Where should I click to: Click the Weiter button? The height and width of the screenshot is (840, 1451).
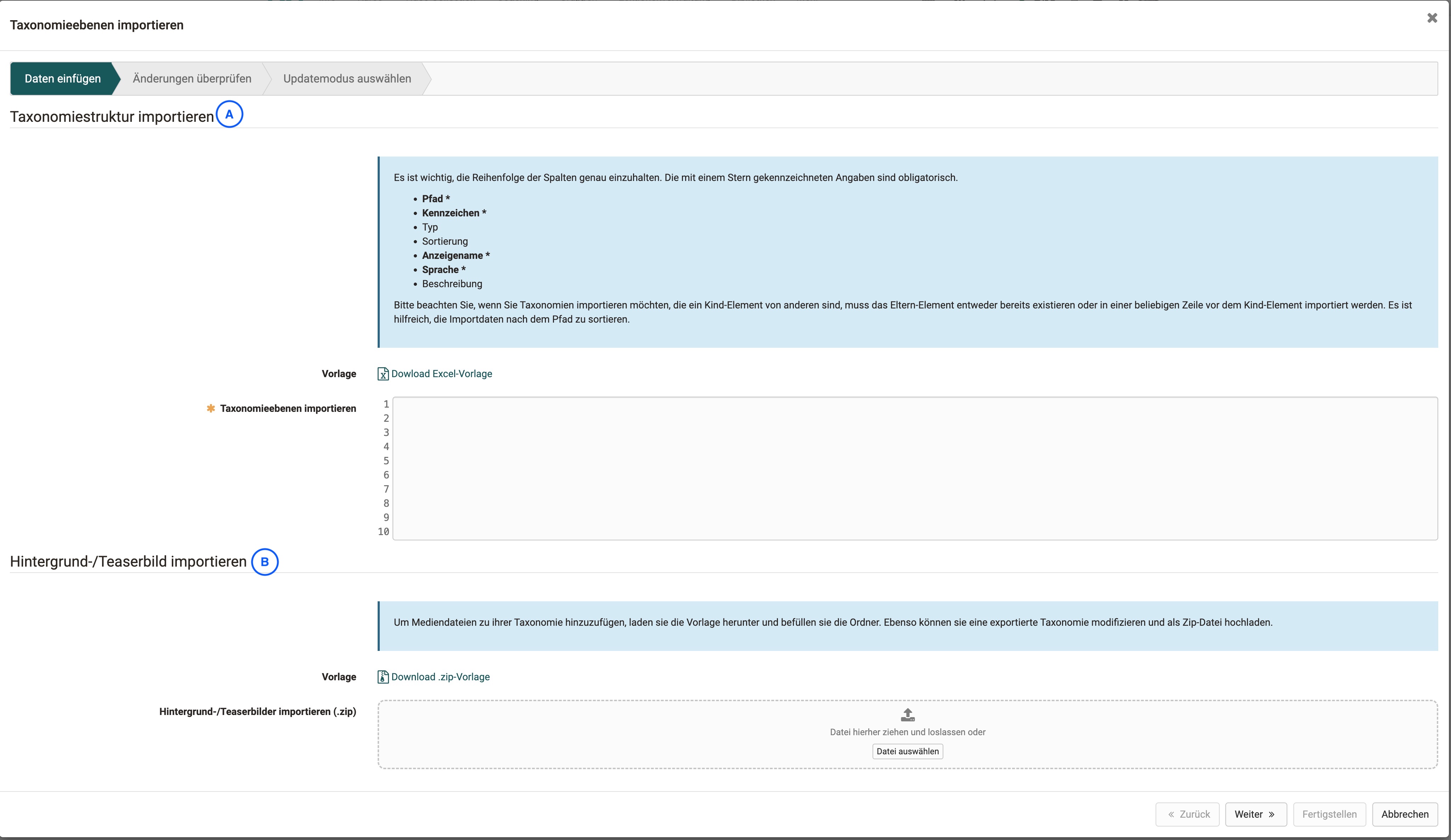(x=1256, y=814)
